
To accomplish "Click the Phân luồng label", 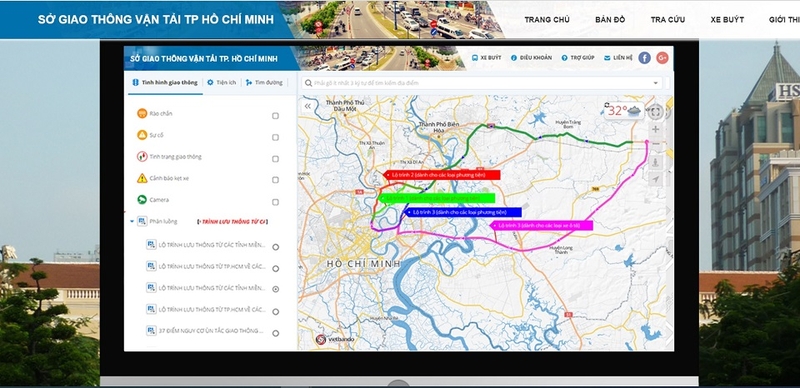I will [x=163, y=222].
